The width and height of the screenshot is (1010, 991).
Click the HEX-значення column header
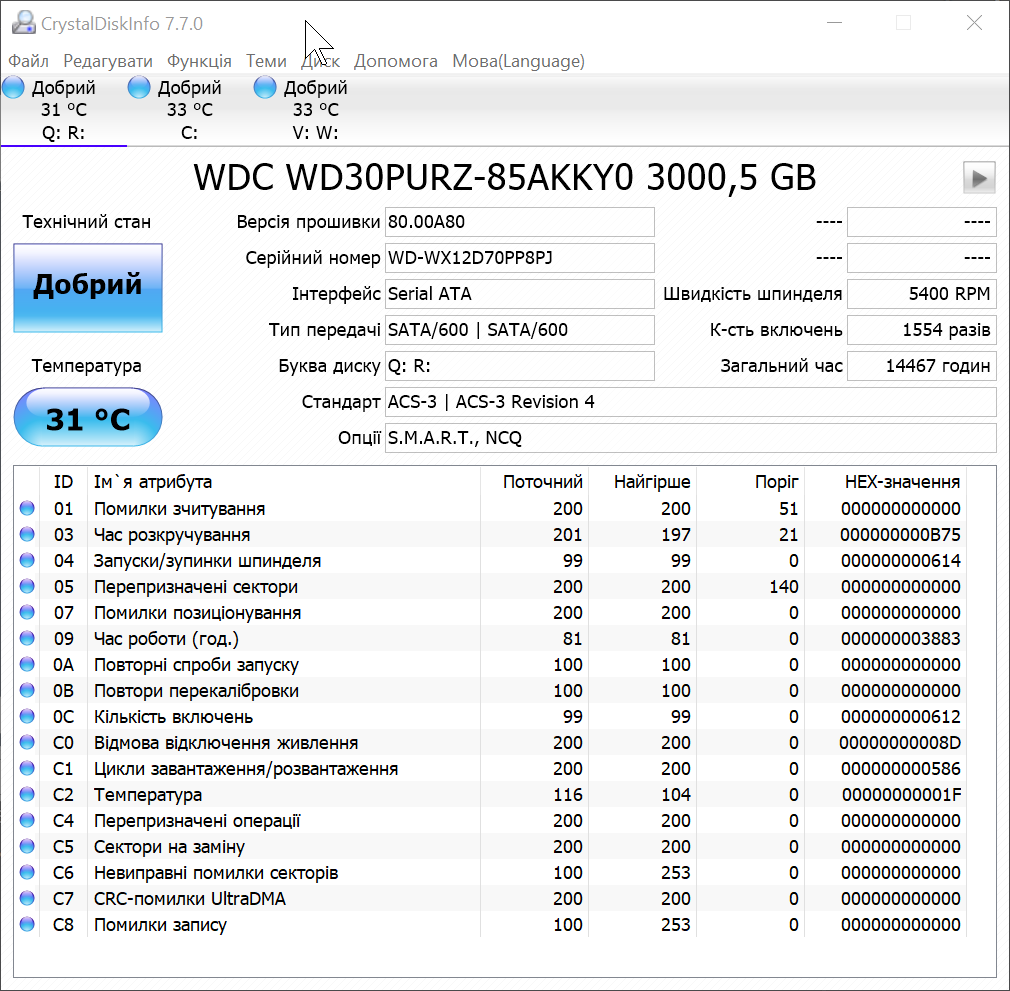pyautogui.click(x=886, y=482)
